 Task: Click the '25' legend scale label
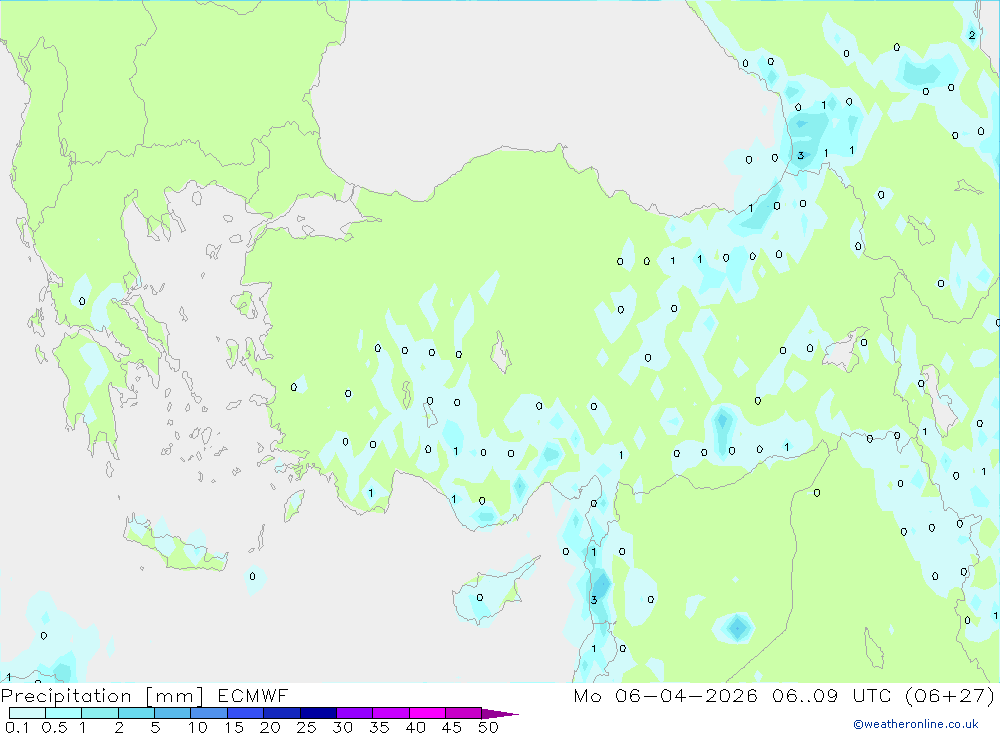coord(306,727)
